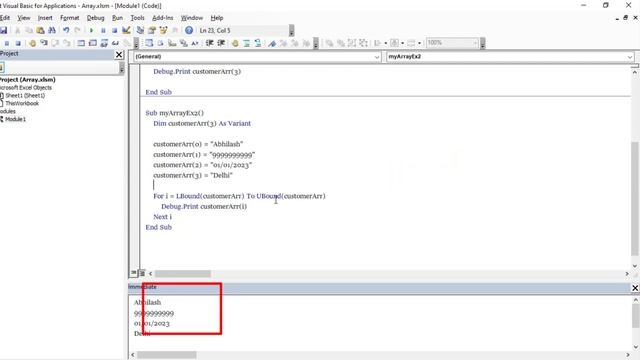This screenshot has width=640, height=360.
Task: Click List Properties/Methods icon
Action: coord(149,43)
